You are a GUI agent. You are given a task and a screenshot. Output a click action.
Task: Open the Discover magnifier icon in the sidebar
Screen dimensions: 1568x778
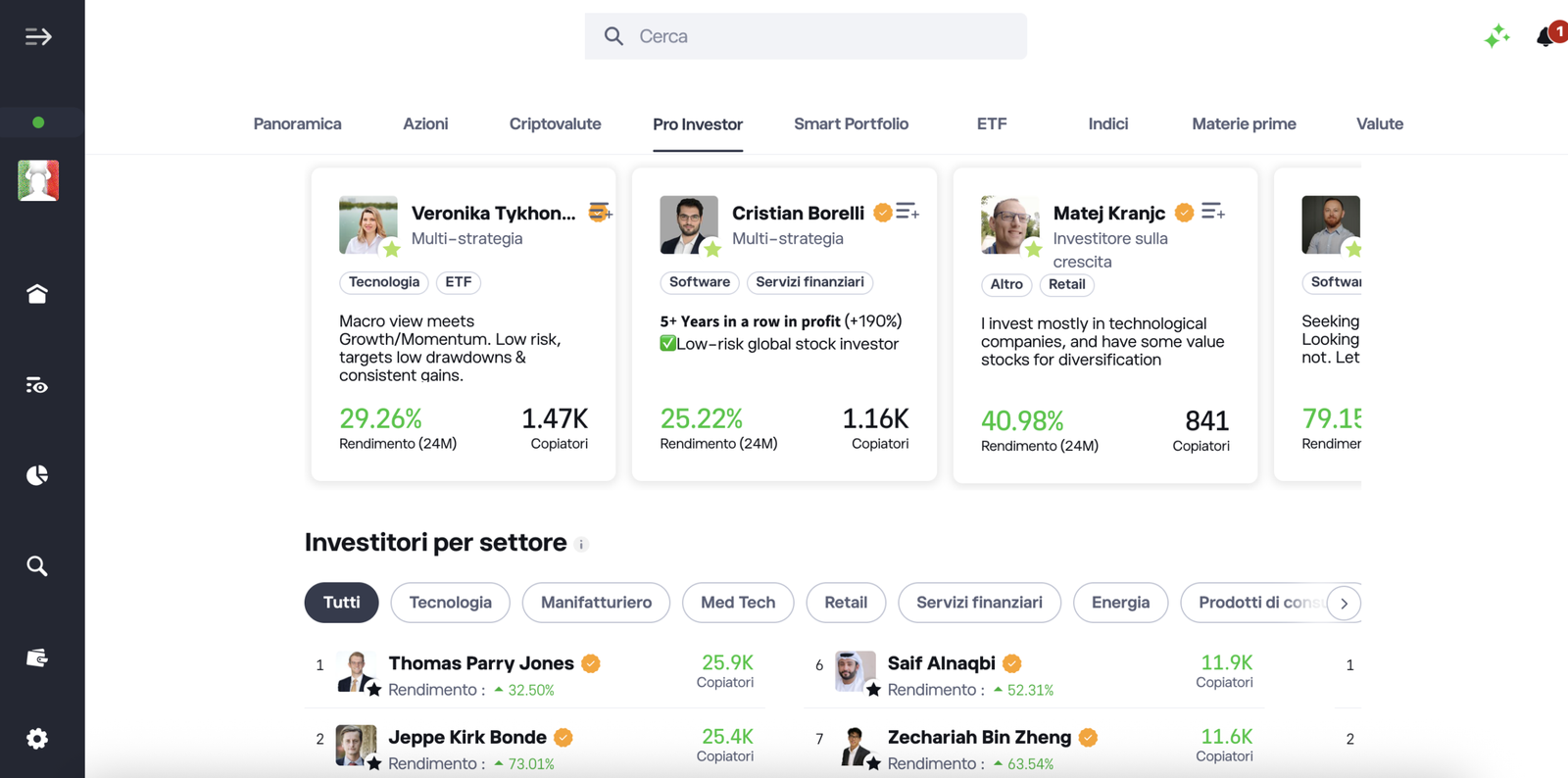[37, 565]
